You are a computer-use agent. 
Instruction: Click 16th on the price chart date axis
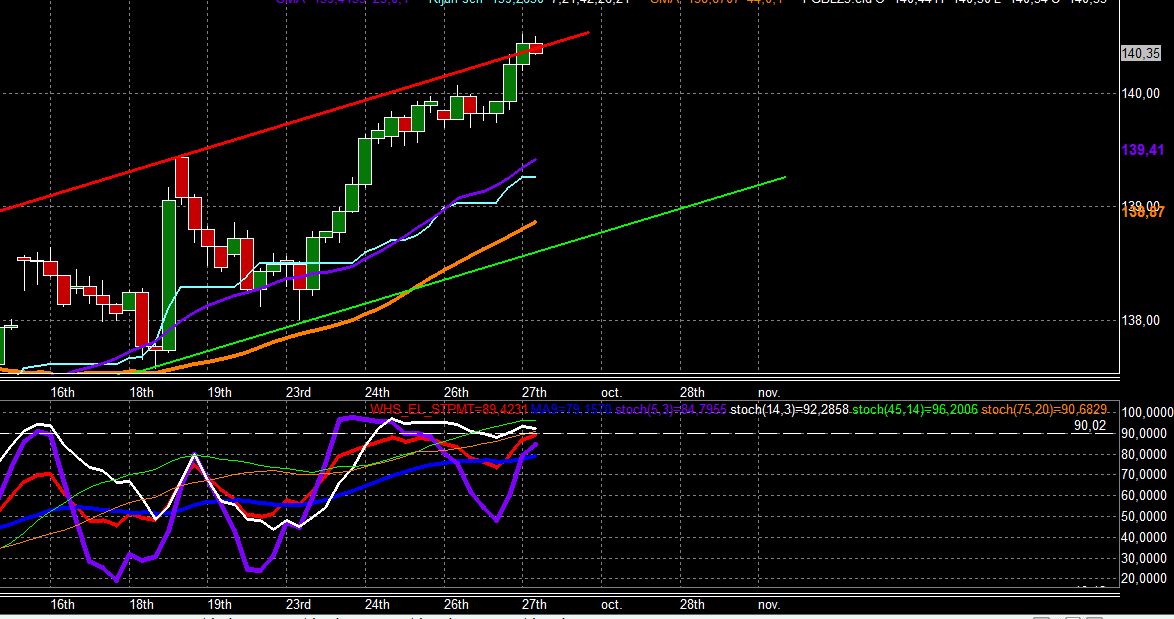[62, 392]
